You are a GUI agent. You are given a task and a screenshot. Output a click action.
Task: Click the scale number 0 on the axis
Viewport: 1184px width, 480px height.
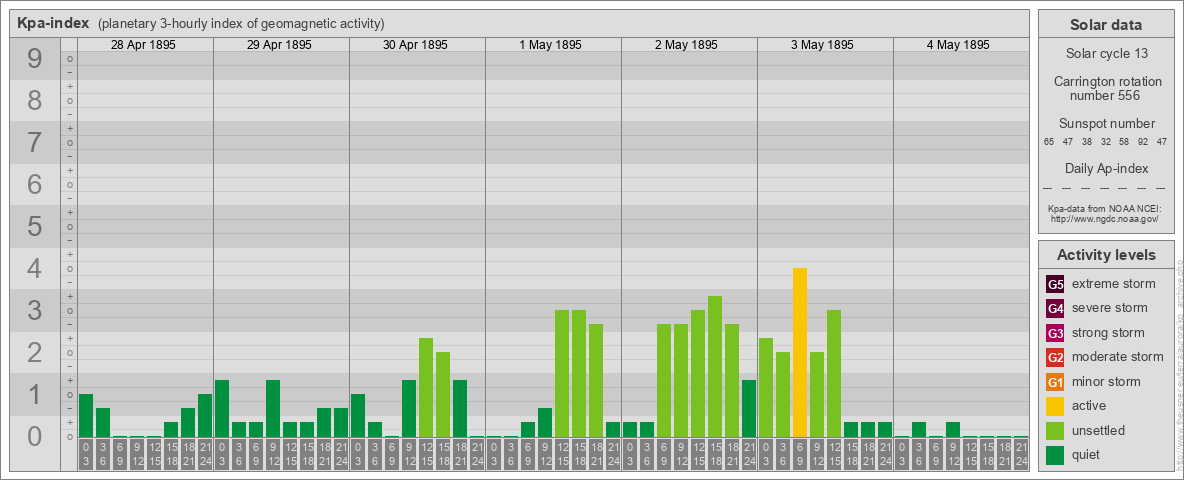35,436
